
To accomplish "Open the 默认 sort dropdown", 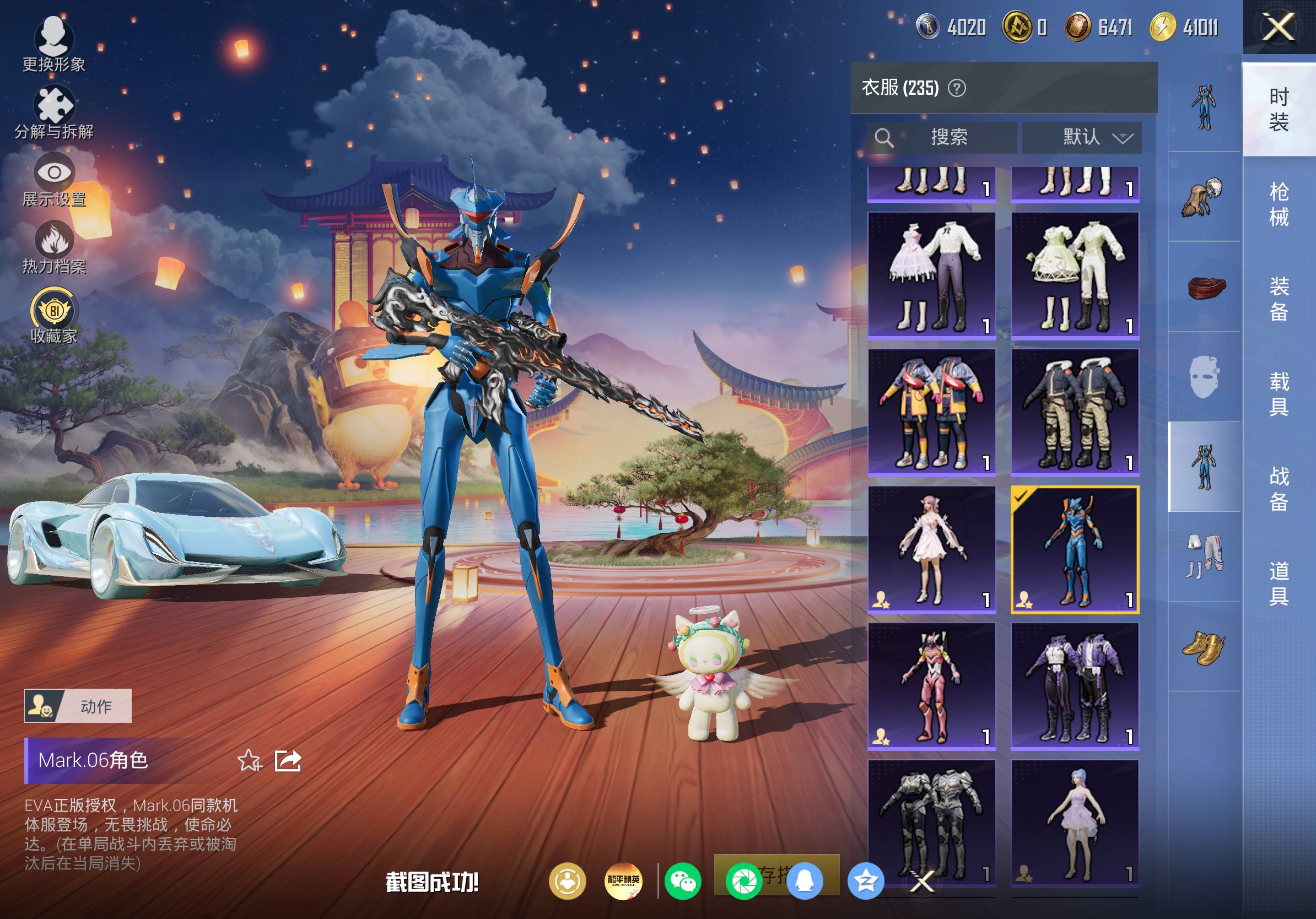I will (x=1082, y=137).
